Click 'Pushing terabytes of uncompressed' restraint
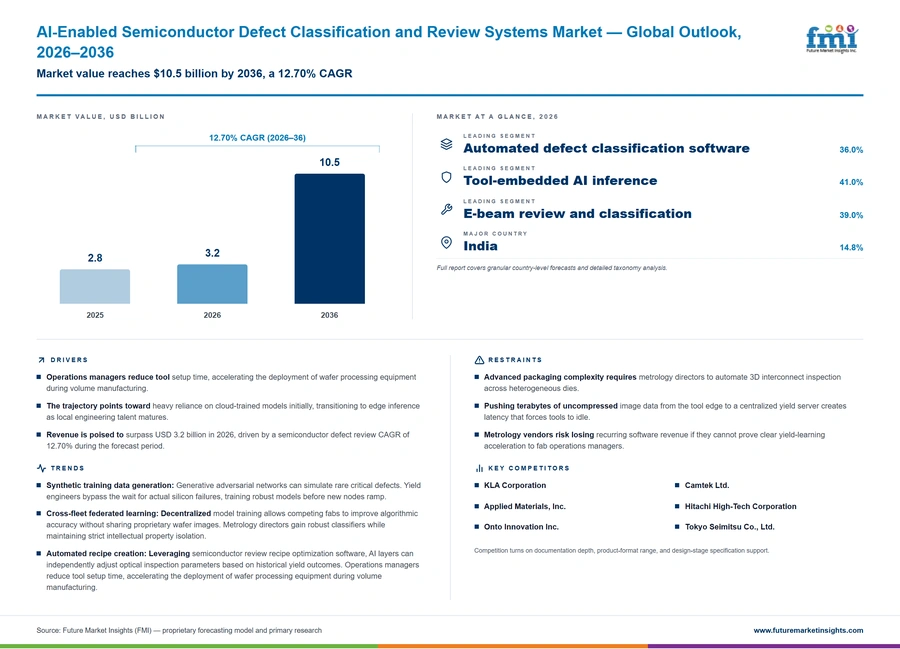900x649 pixels. click(550, 406)
